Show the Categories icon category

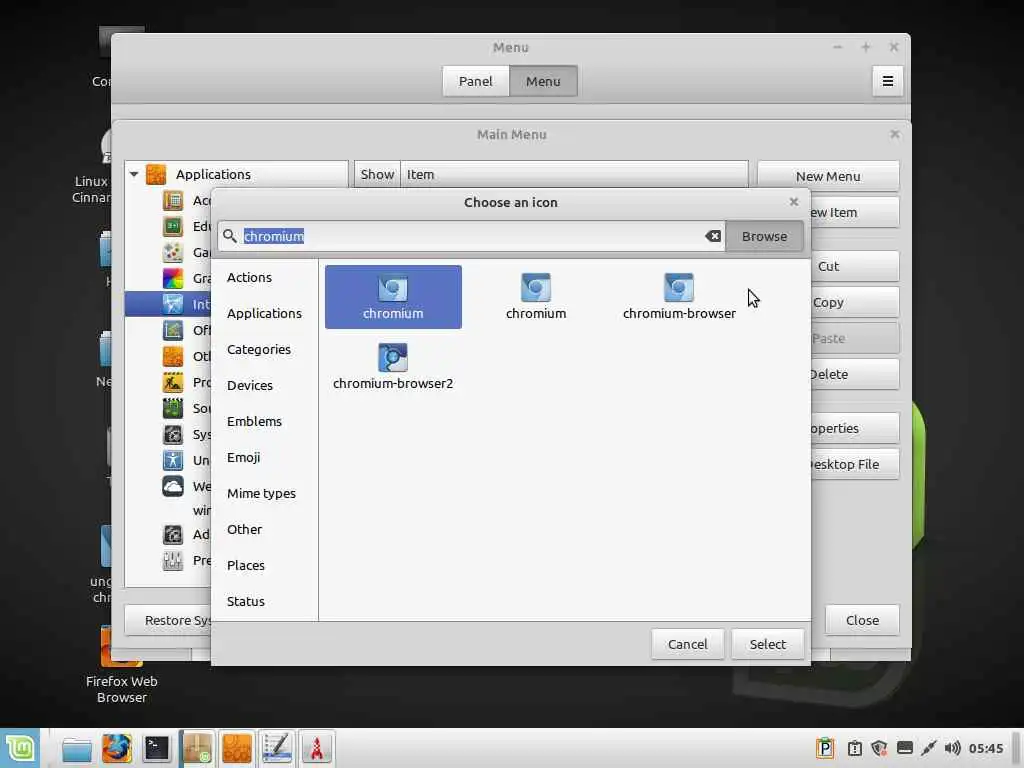[259, 349]
